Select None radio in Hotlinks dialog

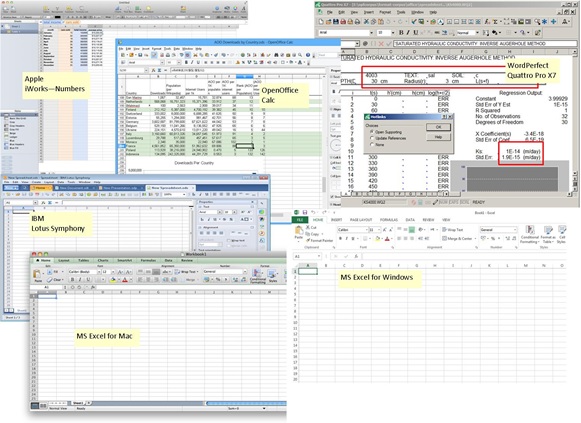[372, 144]
